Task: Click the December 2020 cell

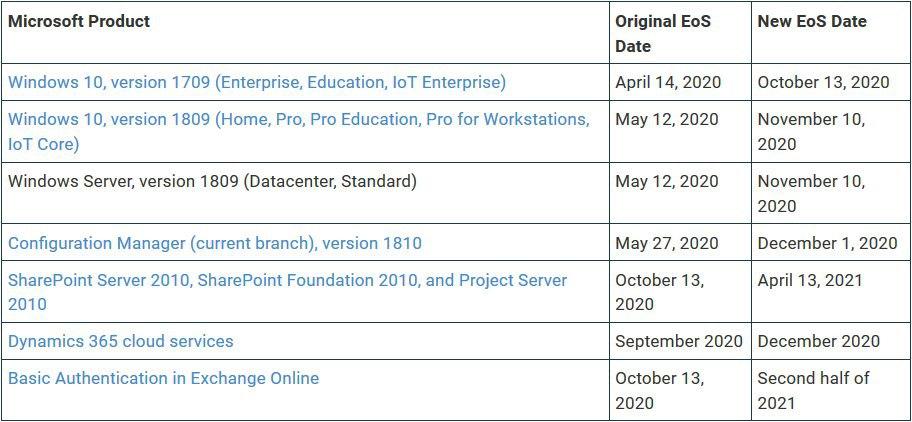Action: click(x=819, y=341)
